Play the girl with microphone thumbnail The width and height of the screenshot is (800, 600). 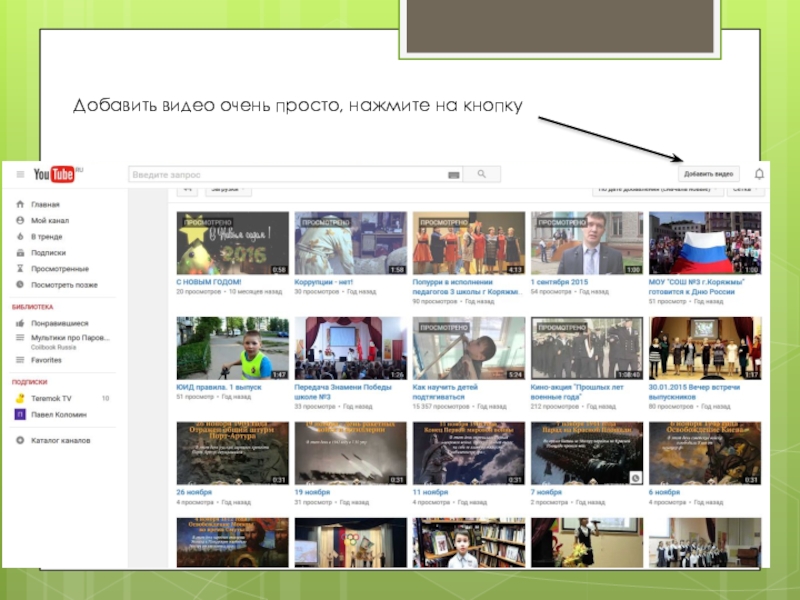pyautogui.click(x=587, y=542)
